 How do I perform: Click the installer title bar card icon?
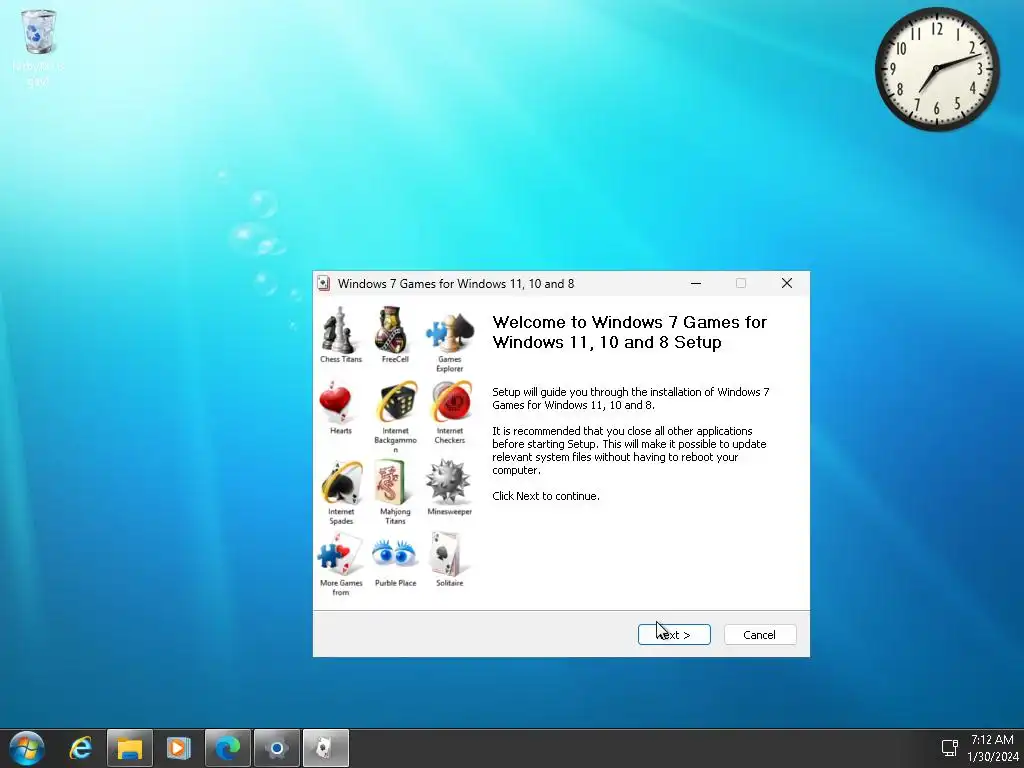point(323,283)
